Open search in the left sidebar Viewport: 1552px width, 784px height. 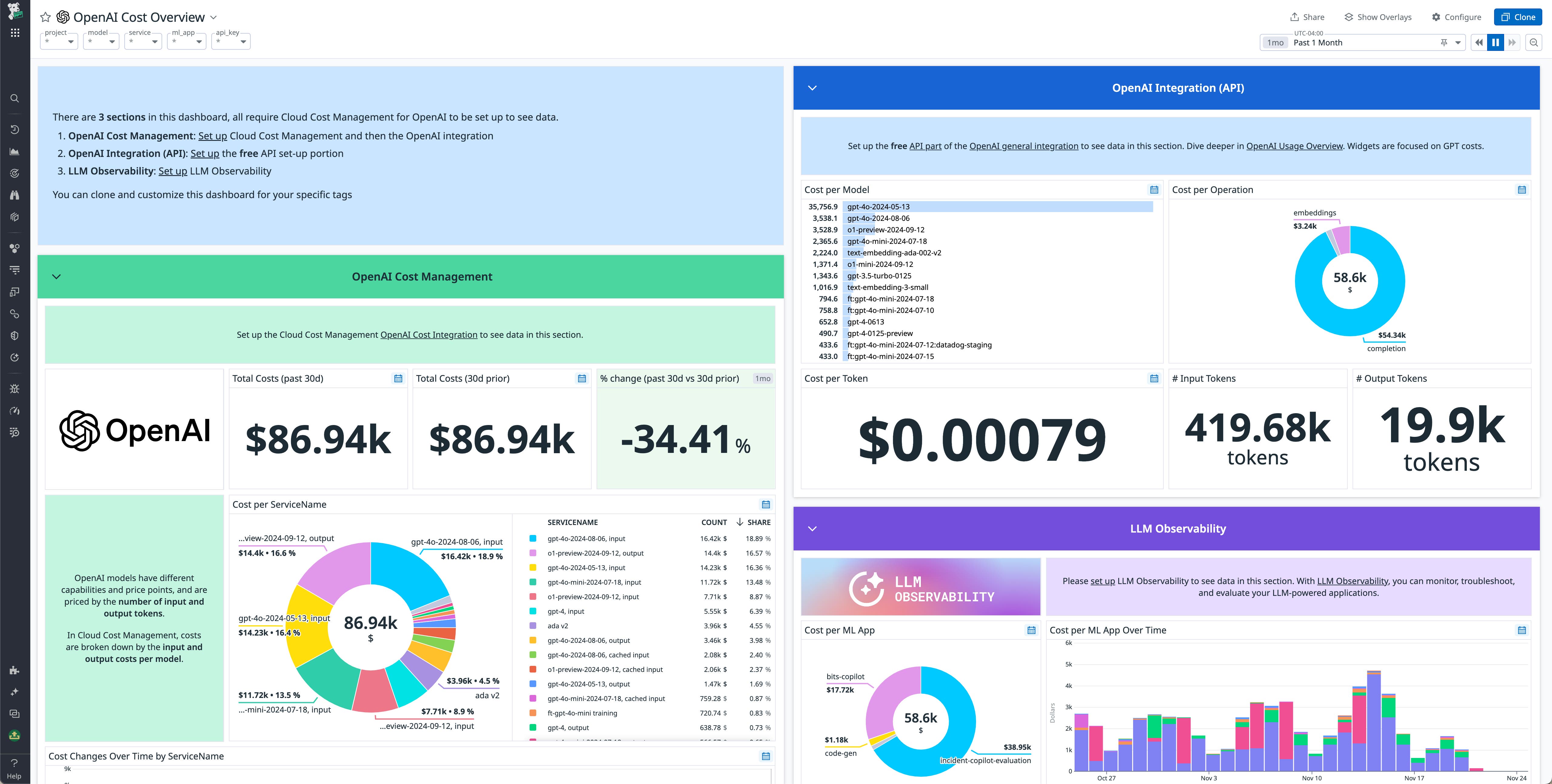click(x=15, y=98)
